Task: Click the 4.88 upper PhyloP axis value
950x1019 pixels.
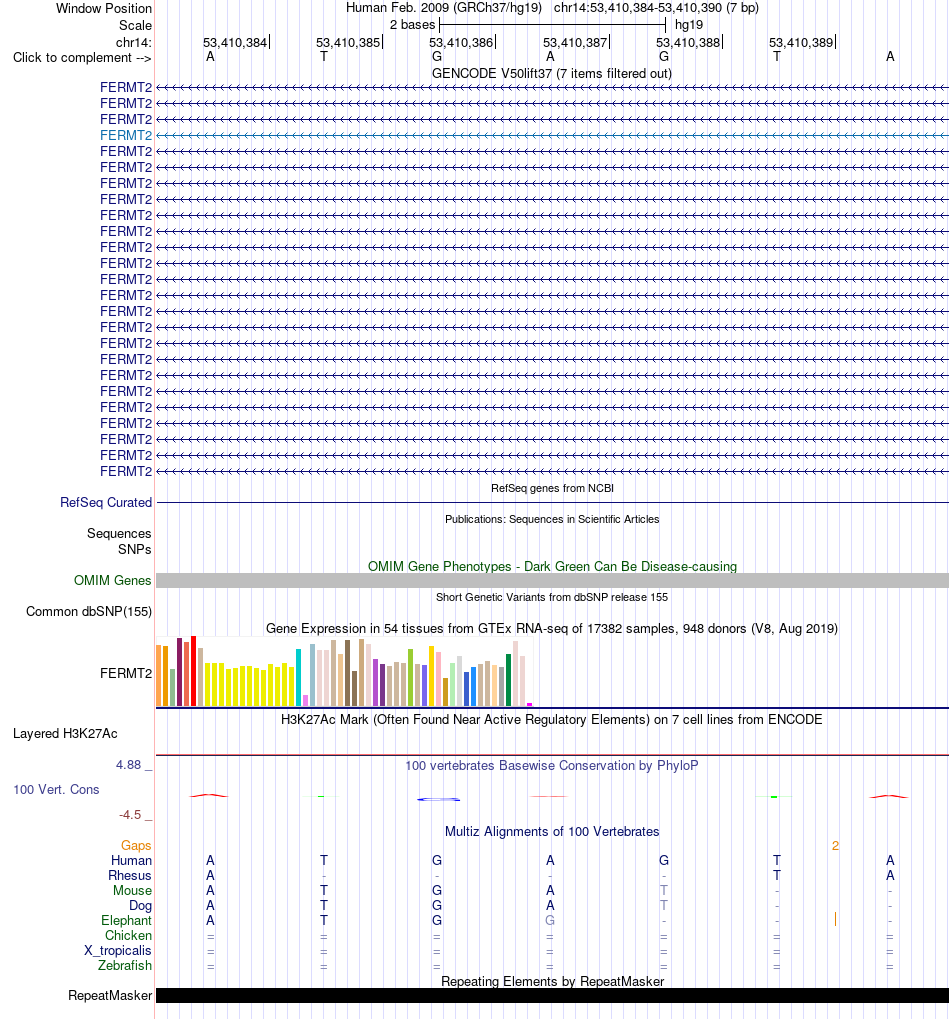Action: [x=128, y=765]
